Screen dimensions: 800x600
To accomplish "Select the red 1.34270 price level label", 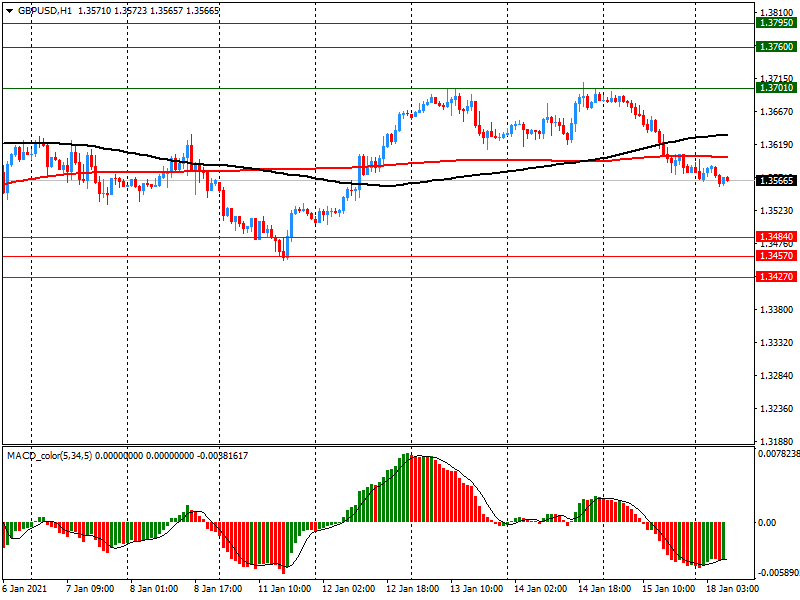I will point(777,277).
